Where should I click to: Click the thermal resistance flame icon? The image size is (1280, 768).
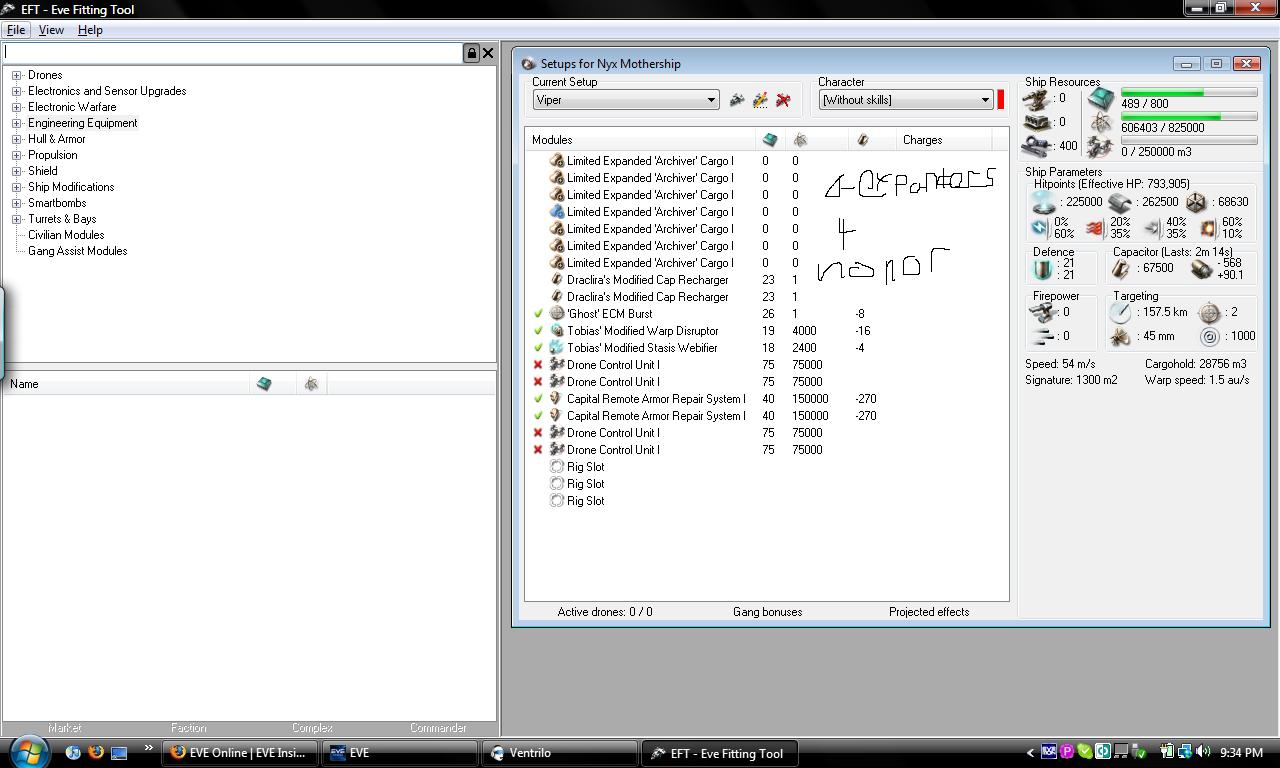click(x=1095, y=228)
